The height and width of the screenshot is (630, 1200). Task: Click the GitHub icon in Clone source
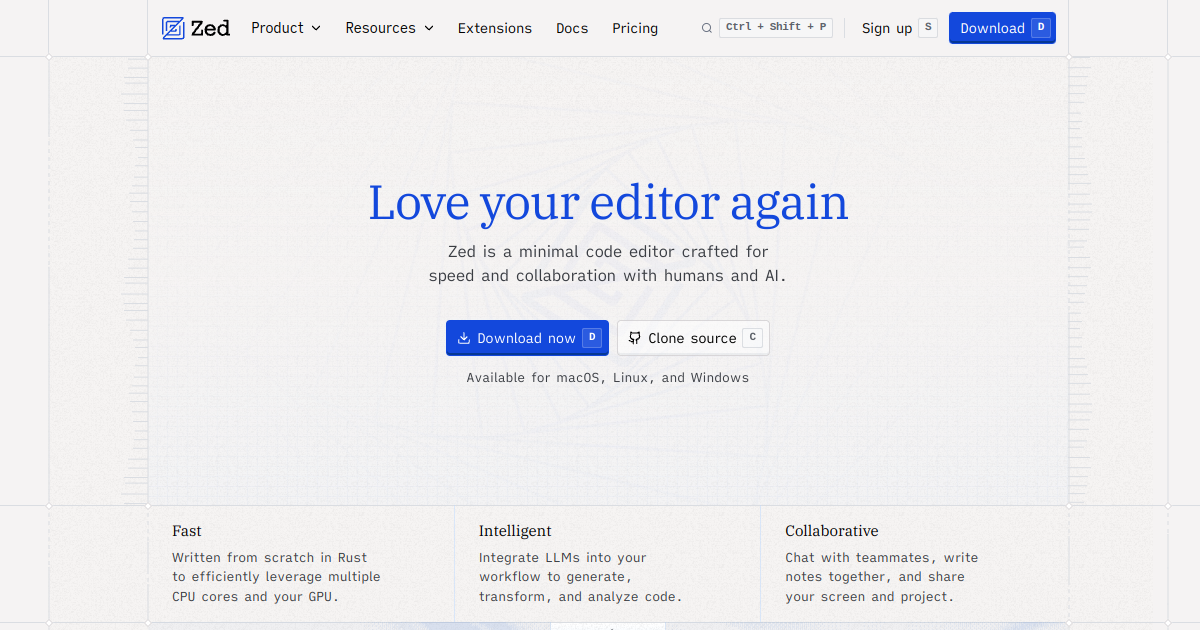coord(634,338)
